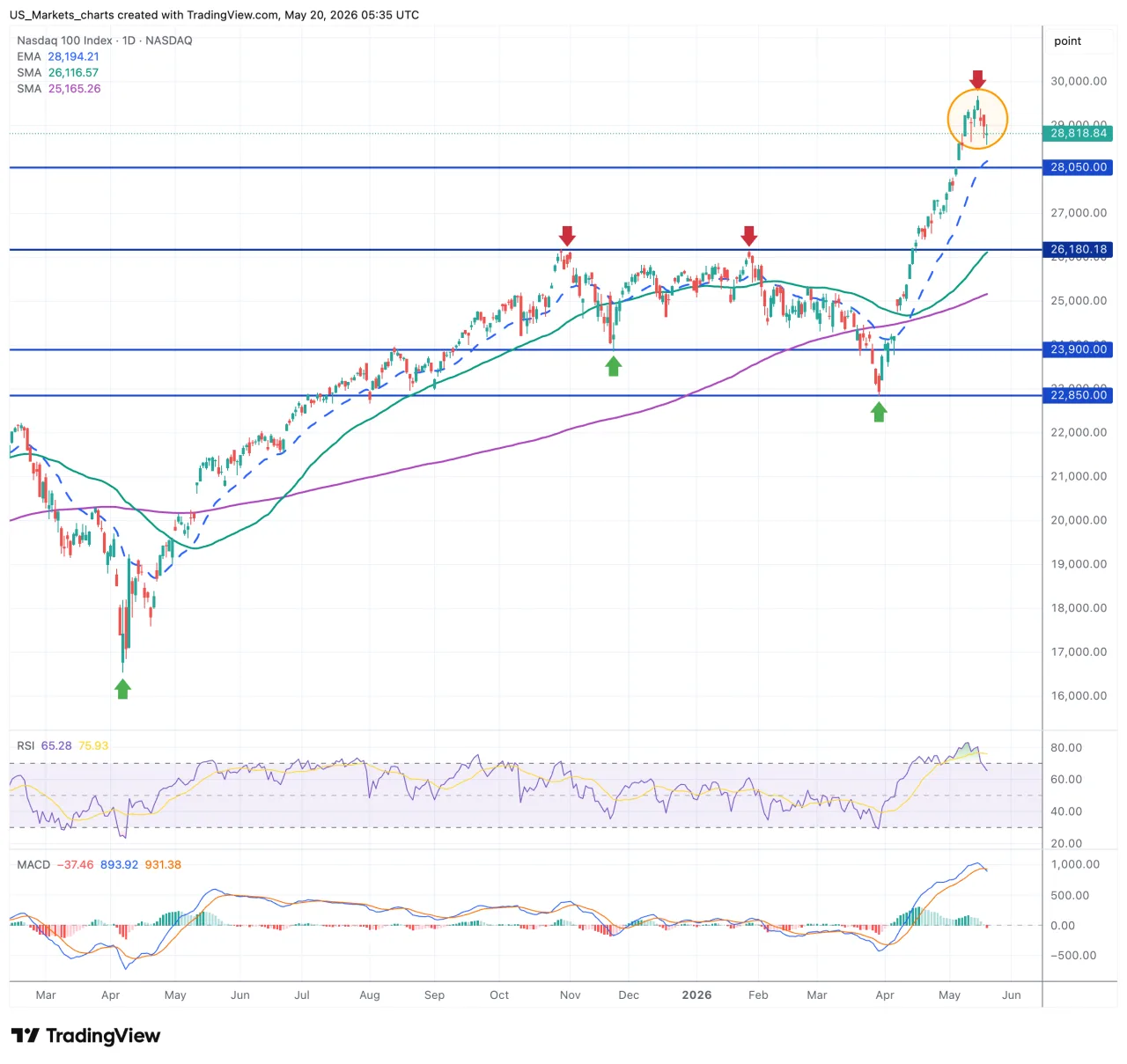Select the 18,000.00 price axis label

1079,608
